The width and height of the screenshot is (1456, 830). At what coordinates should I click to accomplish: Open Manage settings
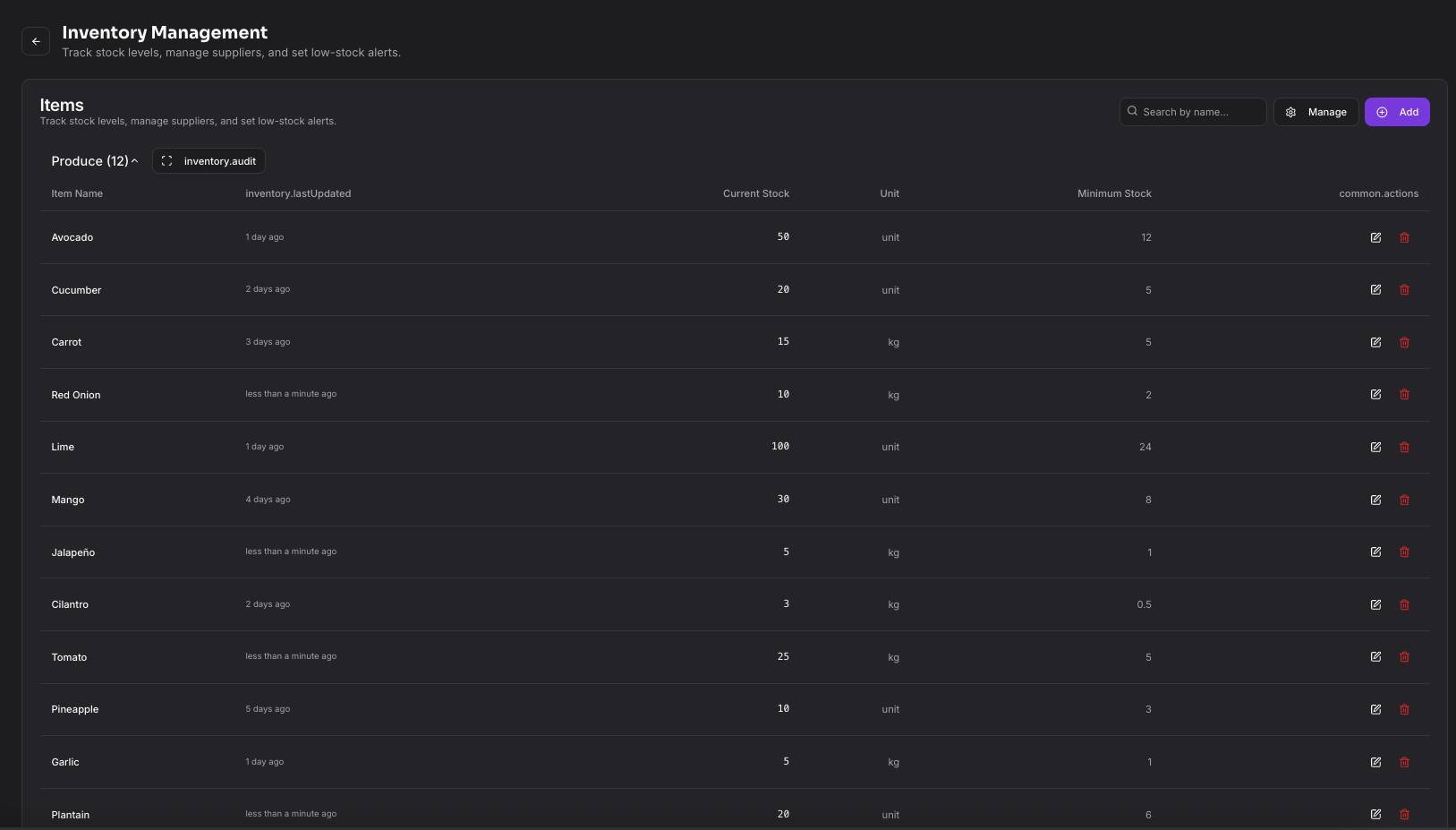coord(1316,111)
